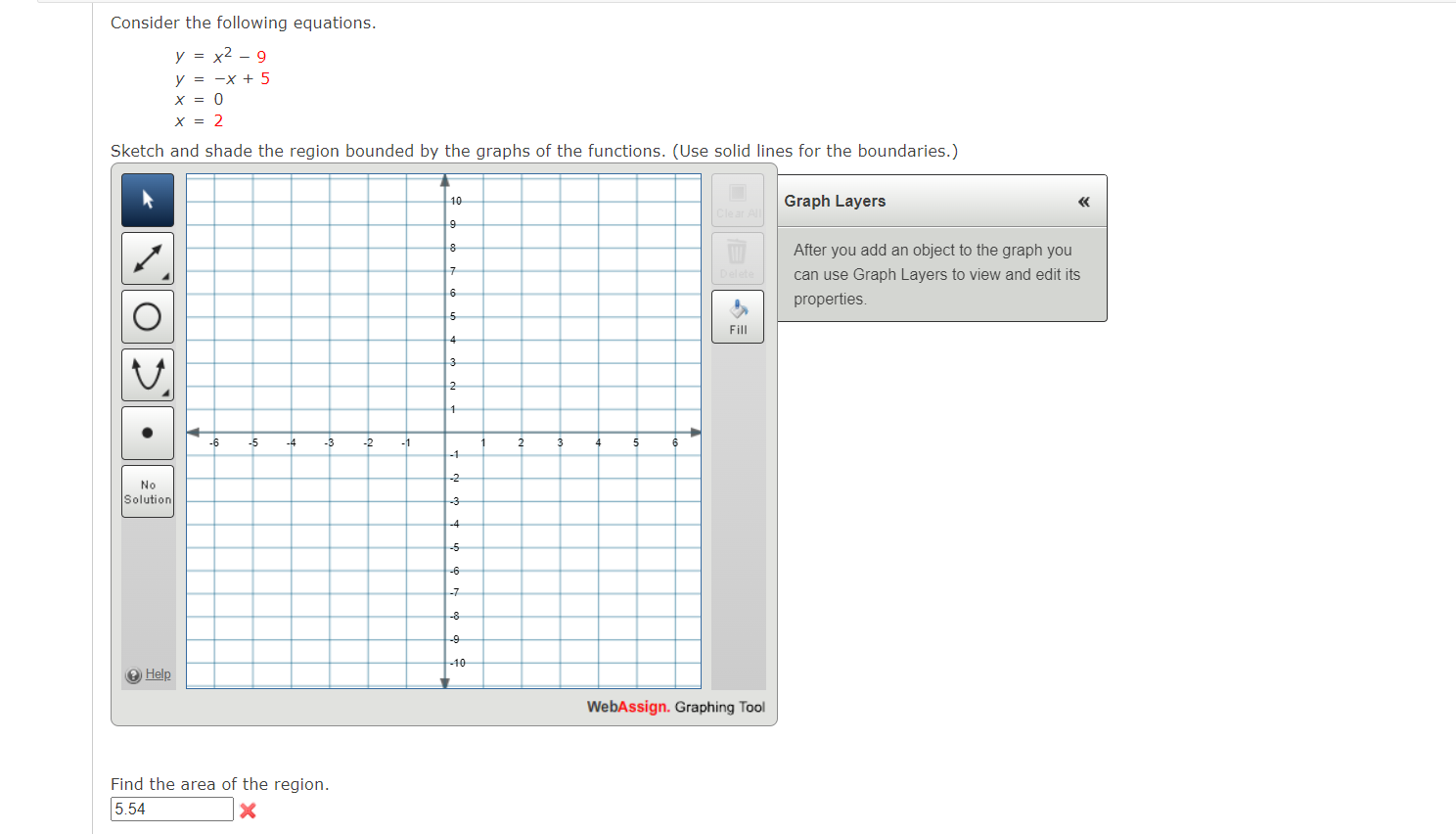The height and width of the screenshot is (834, 1456).
Task: Select the arrow selection tool
Action: click(x=147, y=199)
